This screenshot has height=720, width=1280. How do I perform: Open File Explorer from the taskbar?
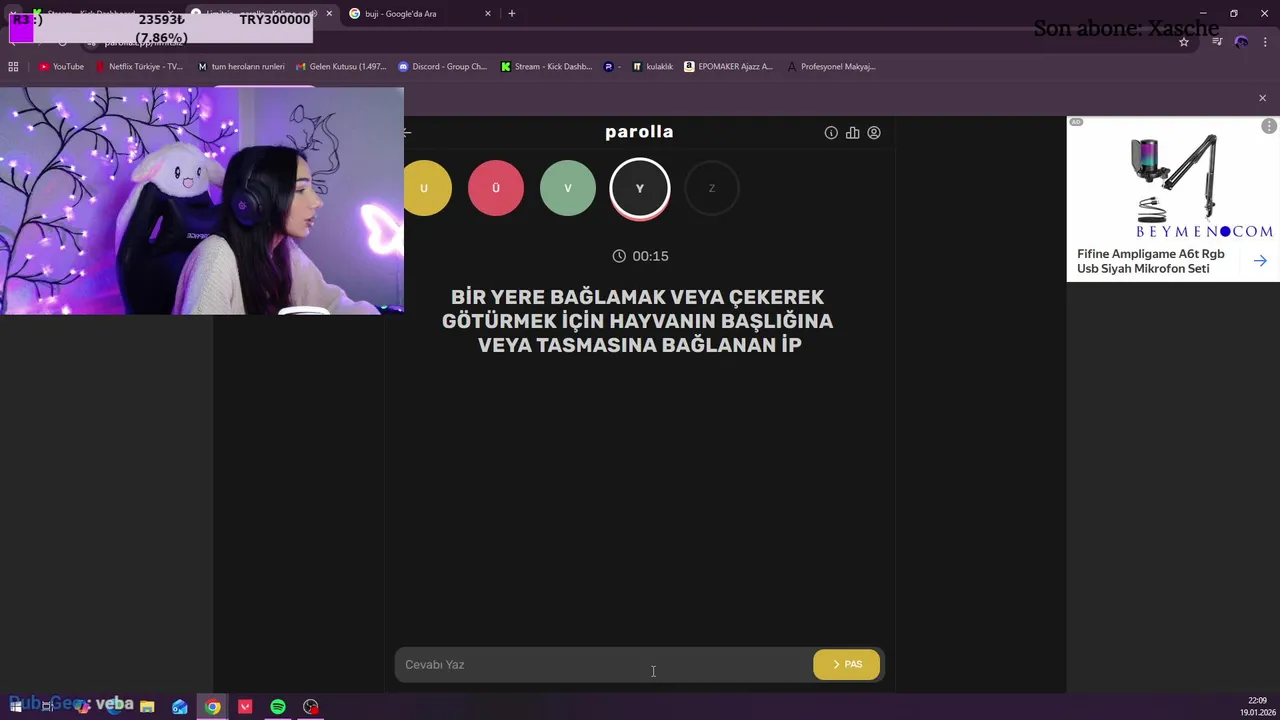(x=147, y=707)
